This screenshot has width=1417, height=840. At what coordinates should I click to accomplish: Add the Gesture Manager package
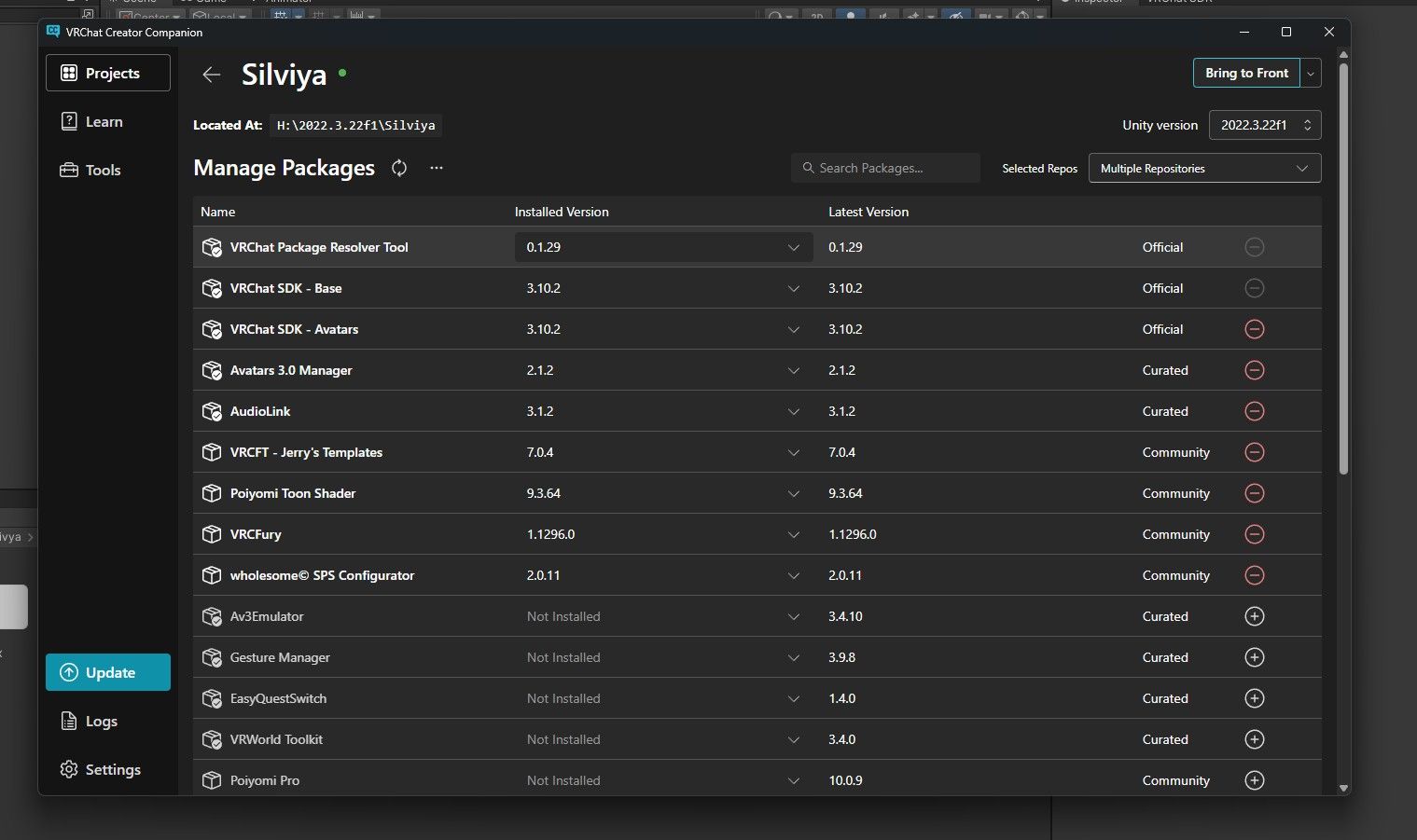pyautogui.click(x=1255, y=657)
